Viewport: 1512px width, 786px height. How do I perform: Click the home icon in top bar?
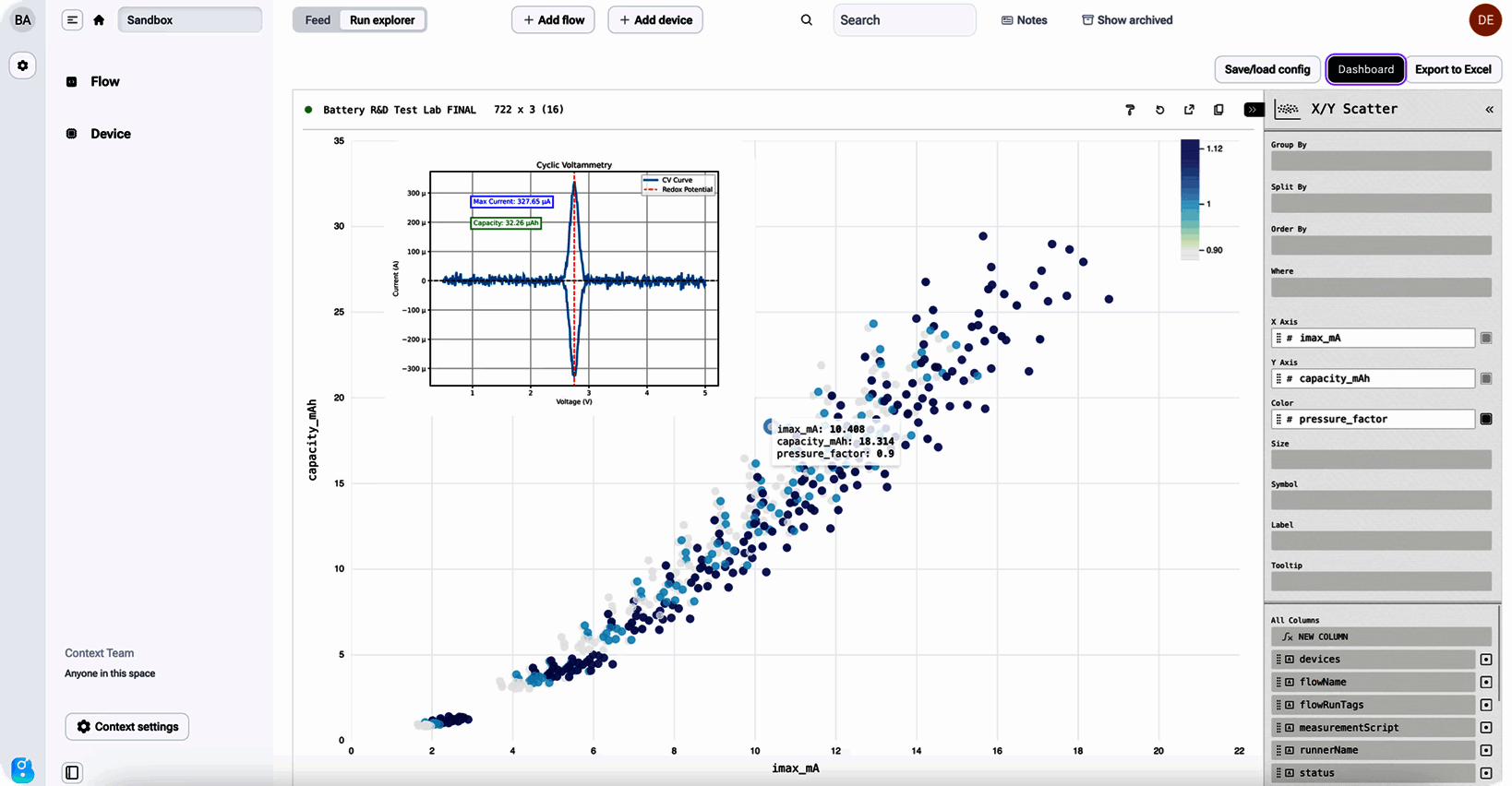click(99, 20)
